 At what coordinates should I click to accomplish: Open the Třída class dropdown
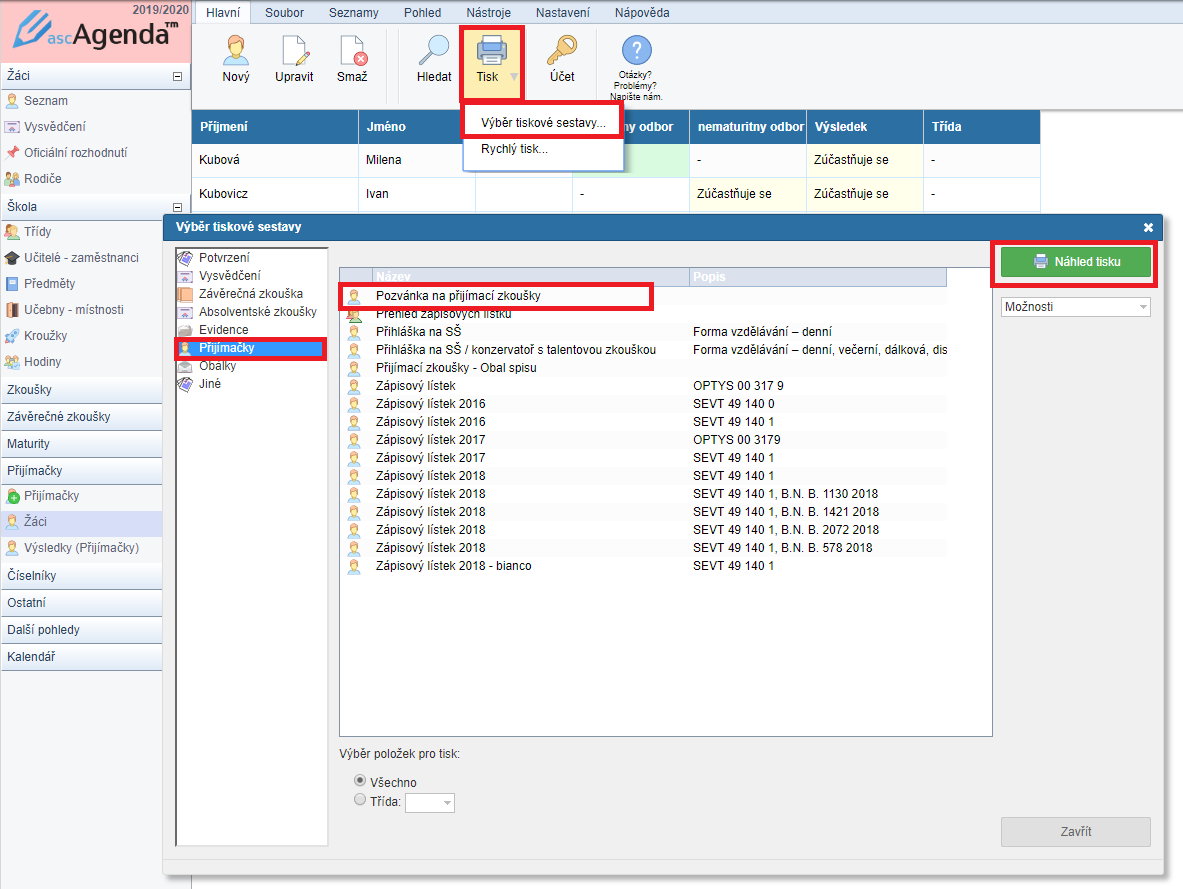tap(446, 803)
